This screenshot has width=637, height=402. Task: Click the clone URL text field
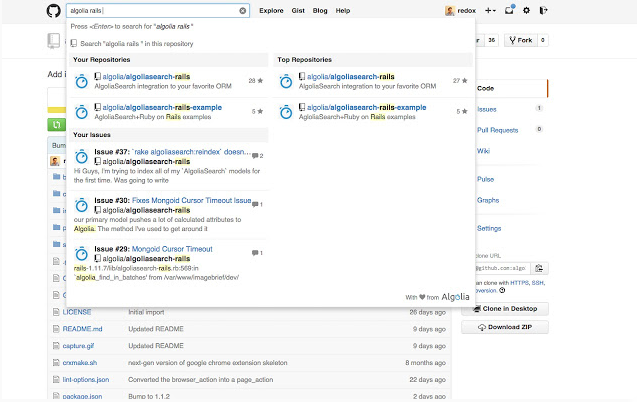(x=503, y=268)
